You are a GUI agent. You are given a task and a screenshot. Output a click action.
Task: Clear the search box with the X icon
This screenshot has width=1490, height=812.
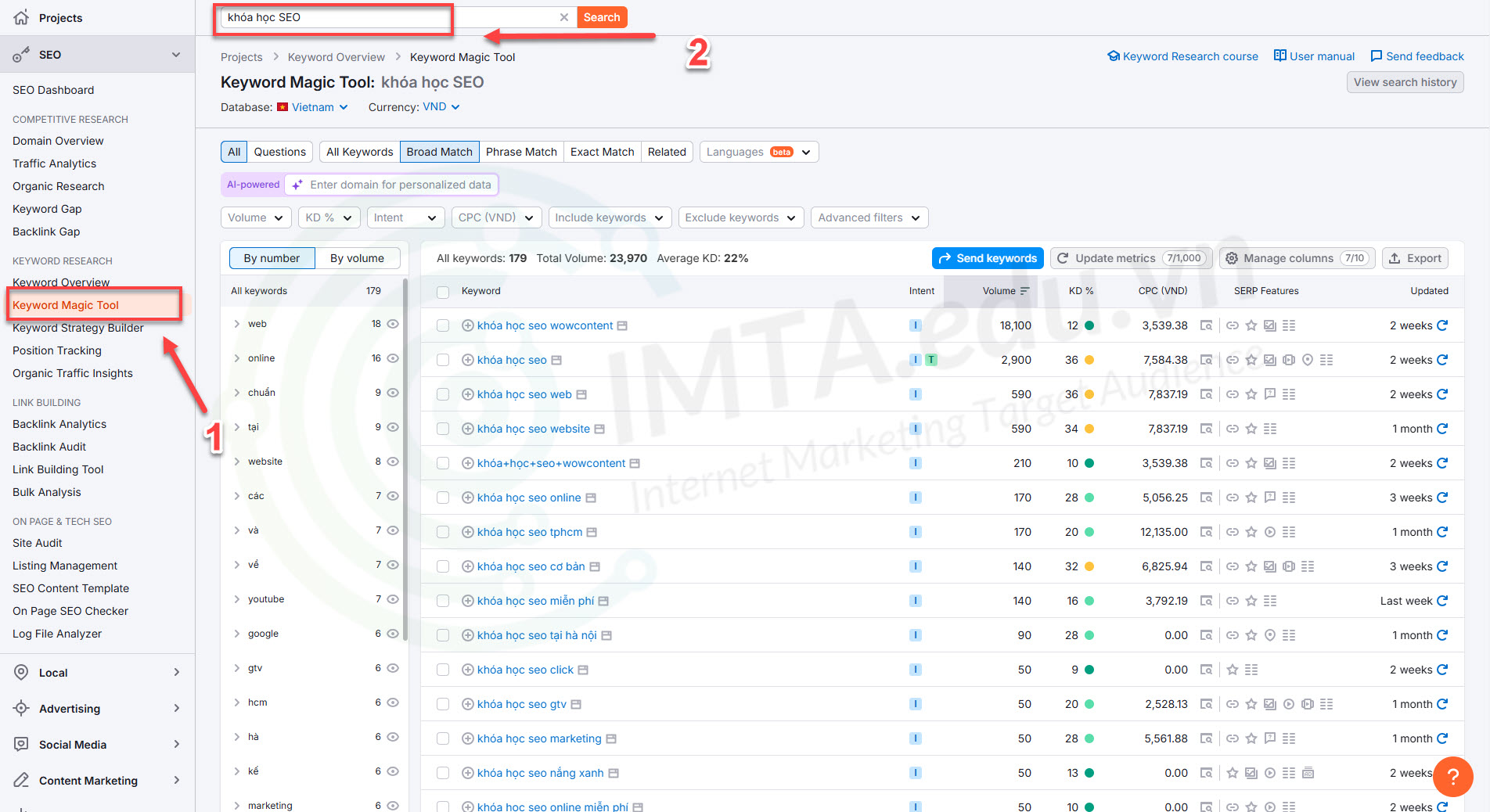pos(563,17)
